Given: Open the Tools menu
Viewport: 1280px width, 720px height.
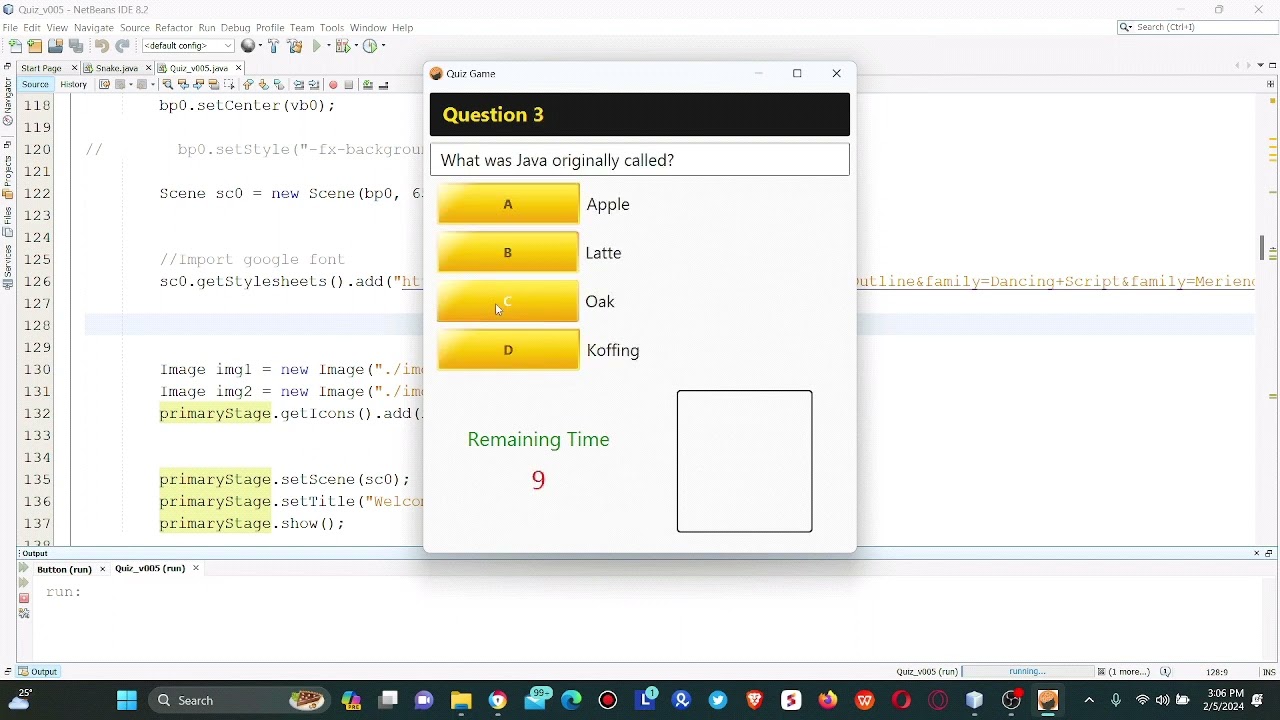Looking at the screenshot, I should point(332,28).
